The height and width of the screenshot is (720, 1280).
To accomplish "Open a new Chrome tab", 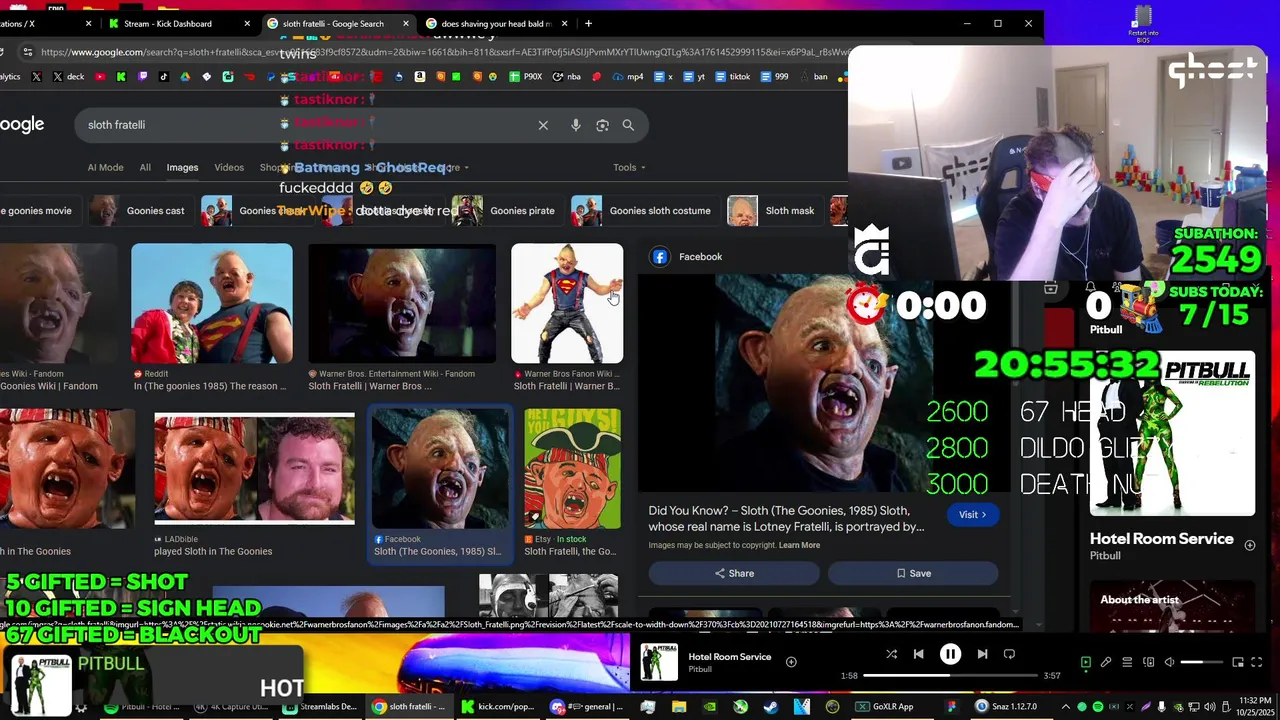I will click(x=588, y=23).
